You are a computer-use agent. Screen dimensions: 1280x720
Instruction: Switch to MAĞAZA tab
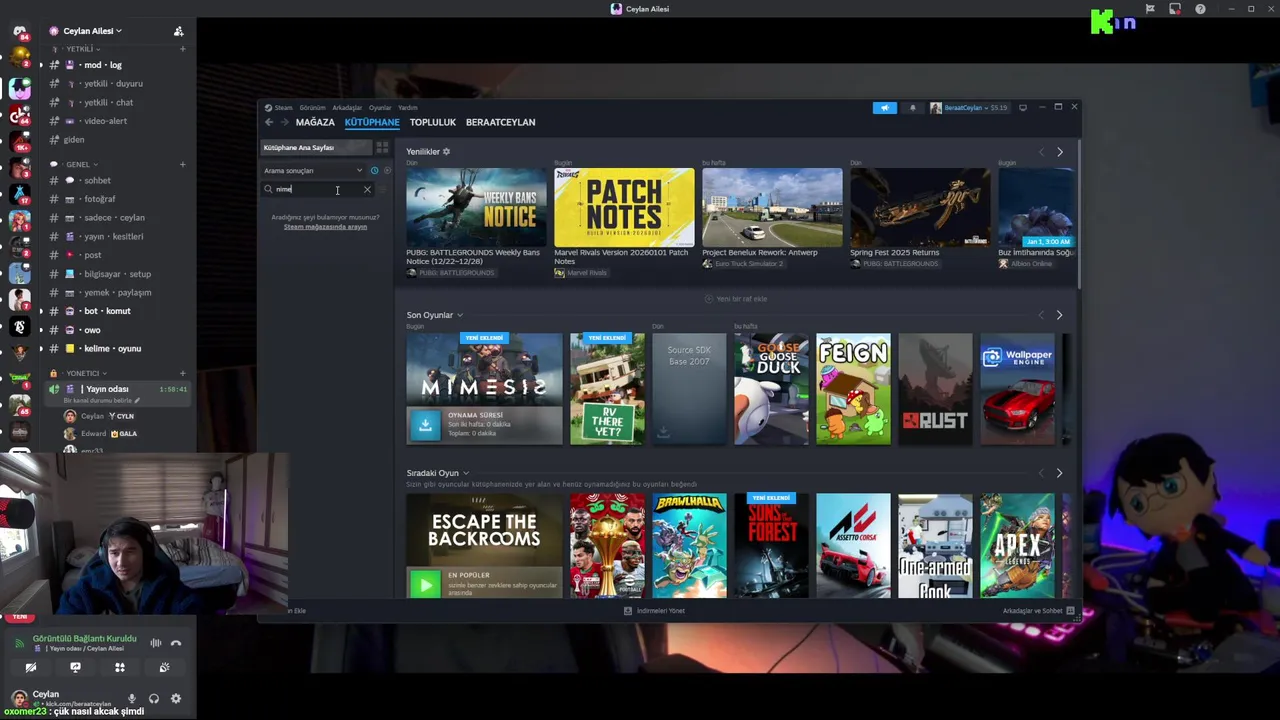pos(315,122)
